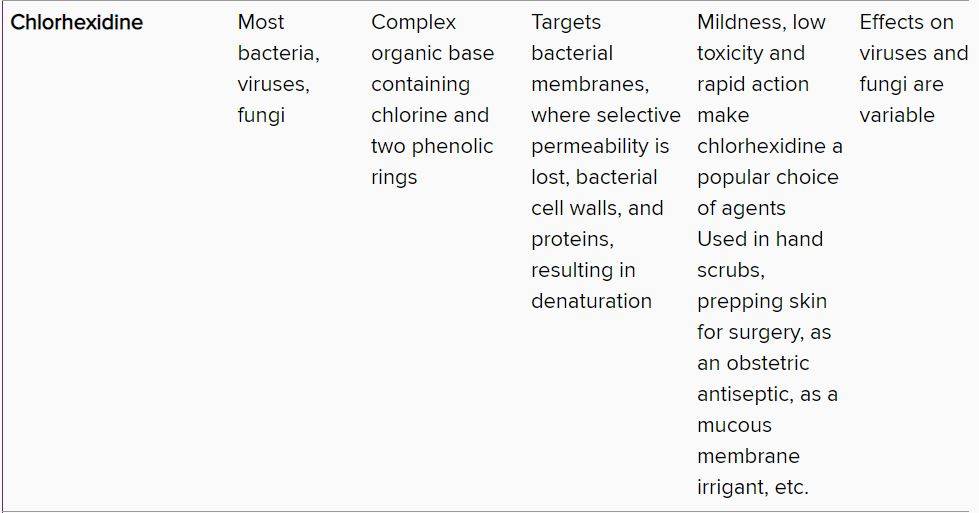Click 'permeability is' text line

coord(600,146)
